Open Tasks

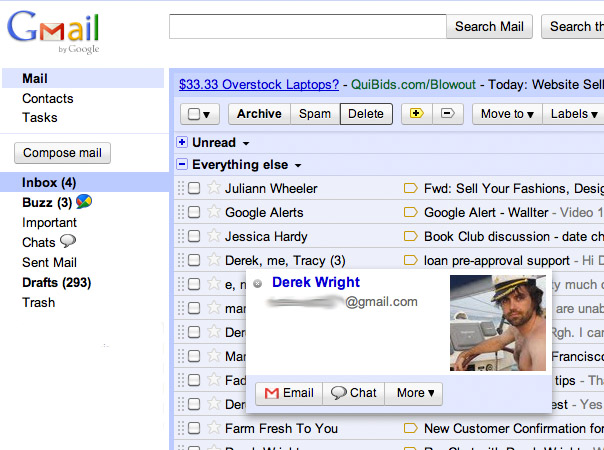point(40,118)
